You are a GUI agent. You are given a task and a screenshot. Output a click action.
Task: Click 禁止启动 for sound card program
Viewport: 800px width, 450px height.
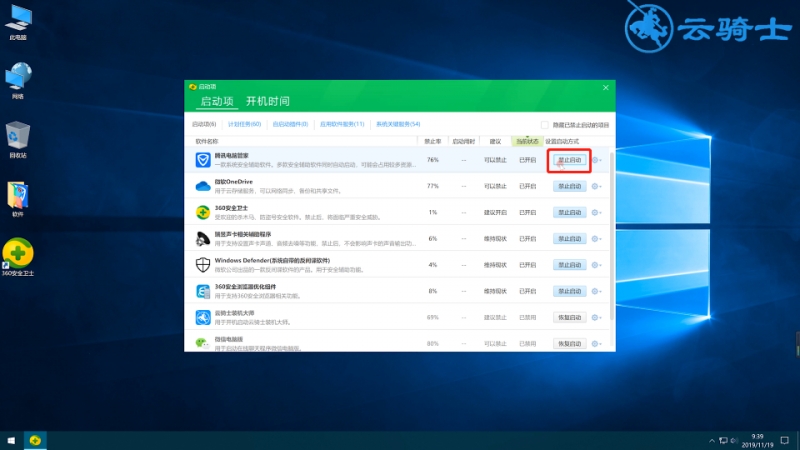click(569, 239)
